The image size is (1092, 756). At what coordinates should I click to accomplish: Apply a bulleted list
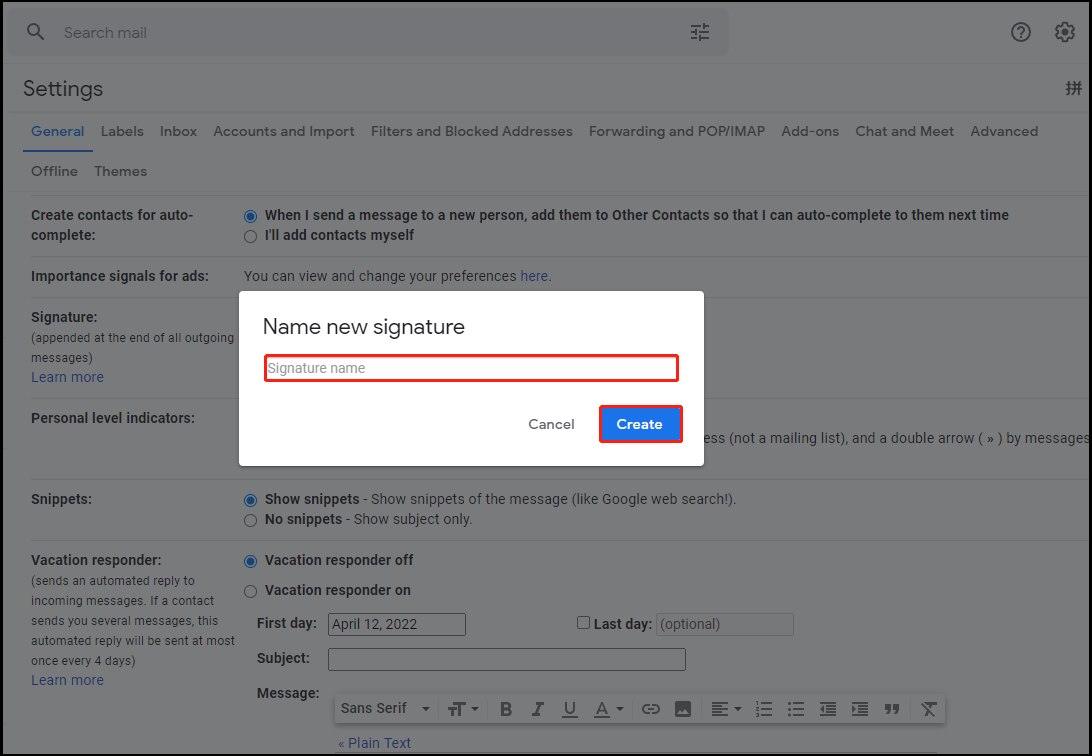796,709
